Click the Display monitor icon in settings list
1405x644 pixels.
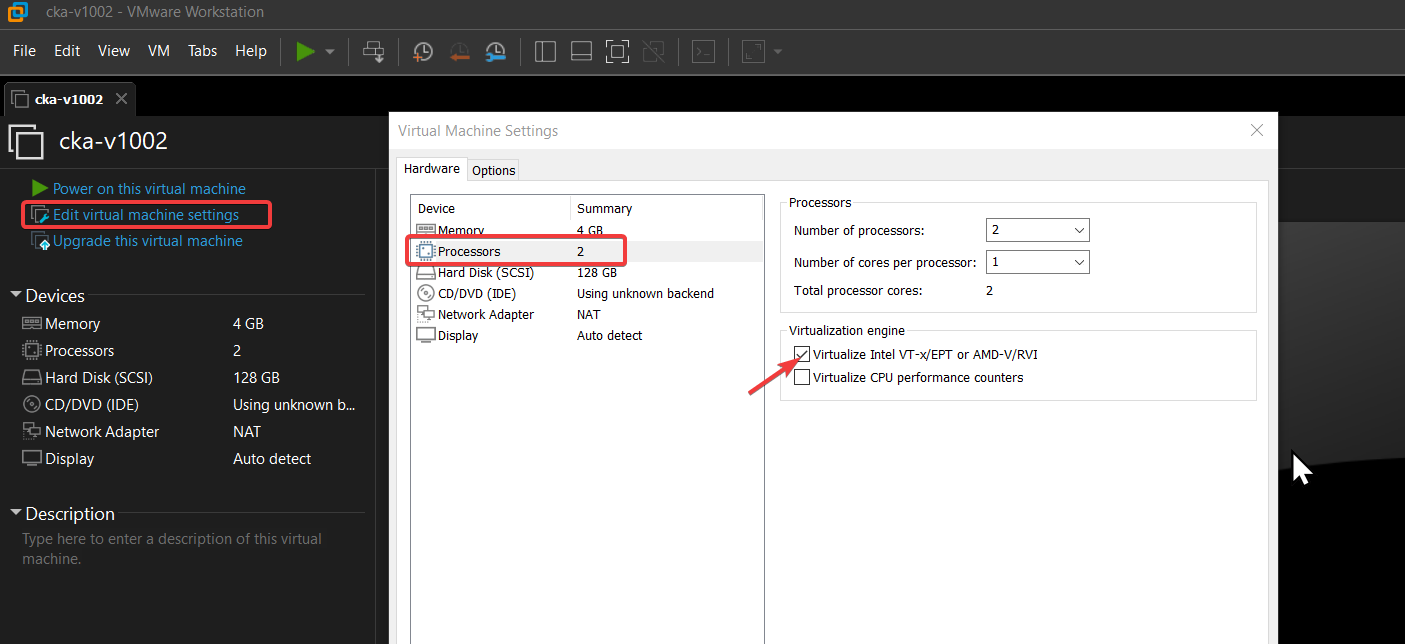point(425,335)
